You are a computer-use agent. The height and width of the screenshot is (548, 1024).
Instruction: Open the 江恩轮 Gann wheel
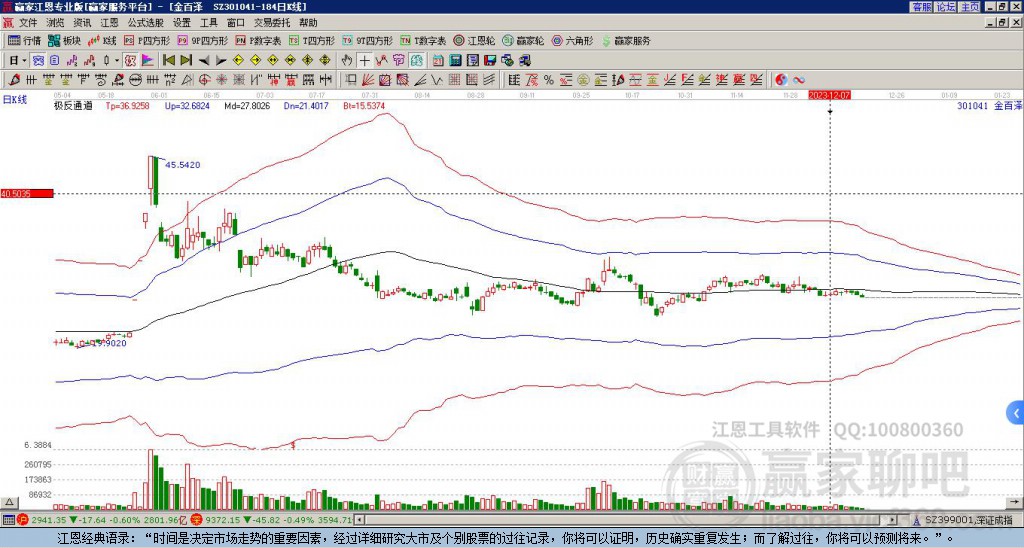(475, 40)
